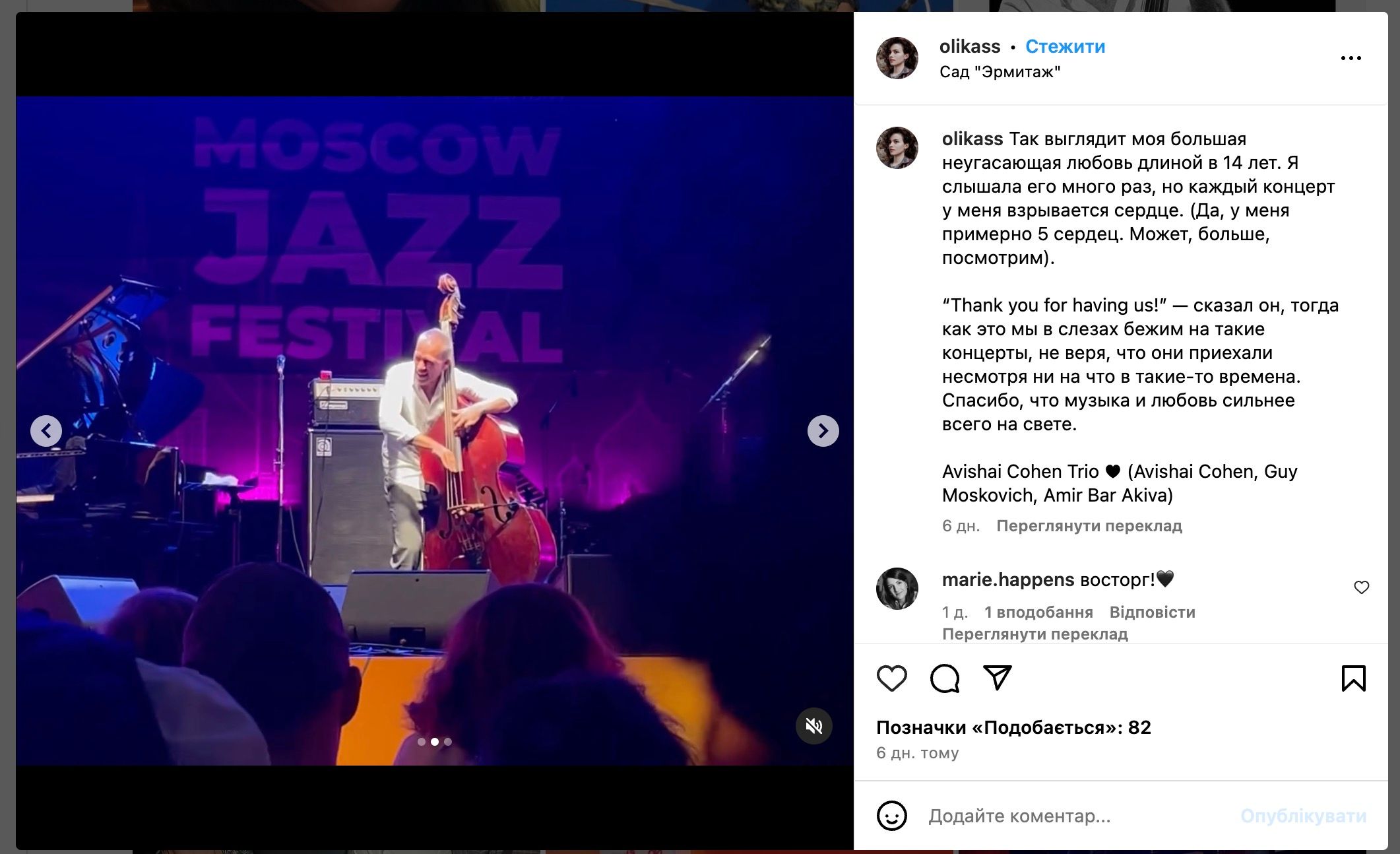This screenshot has height=854, width=1400.
Task: Click Переглянути переклад under the caption
Action: pos(1089,526)
